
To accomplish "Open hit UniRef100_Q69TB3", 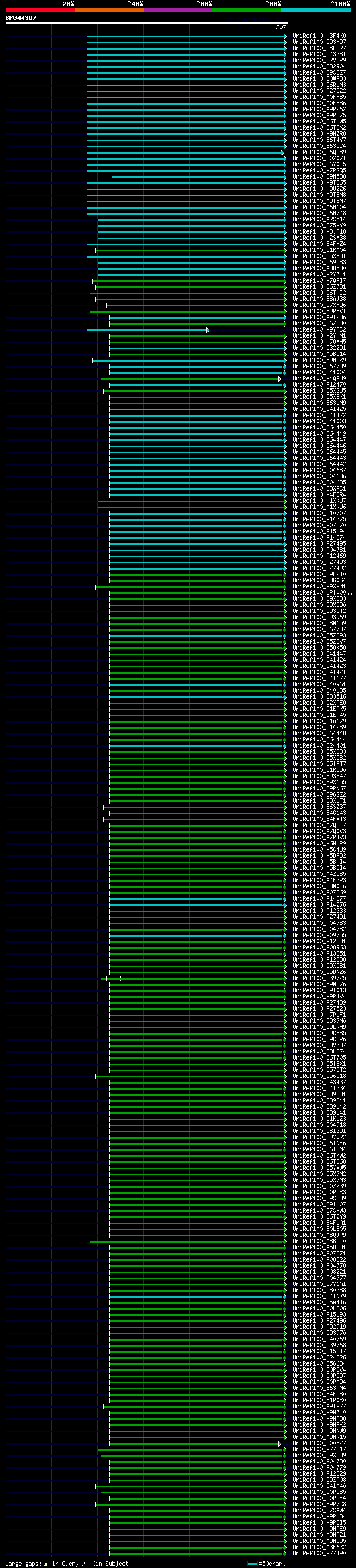I will click(x=319, y=263).
